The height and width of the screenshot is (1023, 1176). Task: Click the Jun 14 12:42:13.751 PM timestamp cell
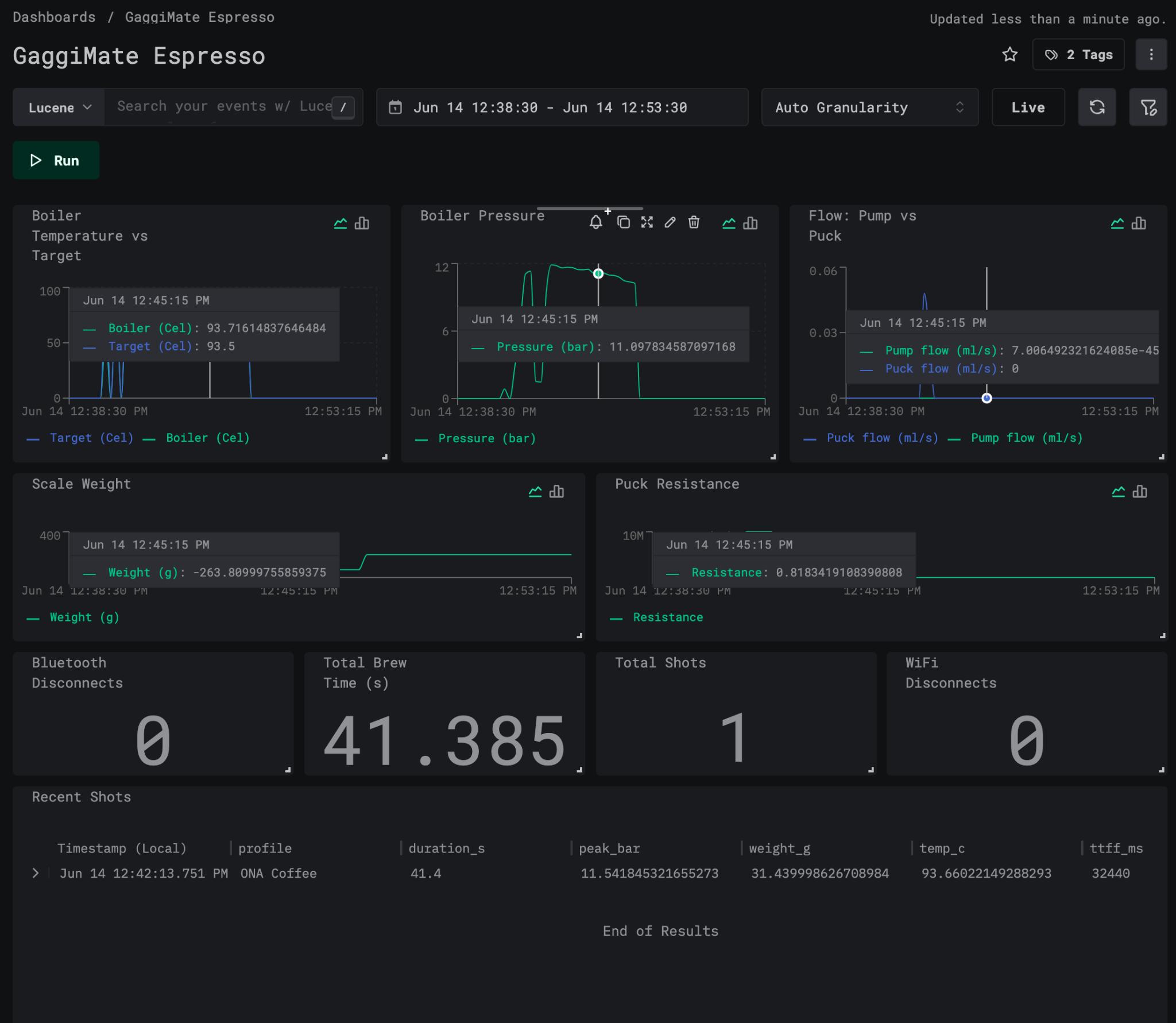tap(144, 873)
